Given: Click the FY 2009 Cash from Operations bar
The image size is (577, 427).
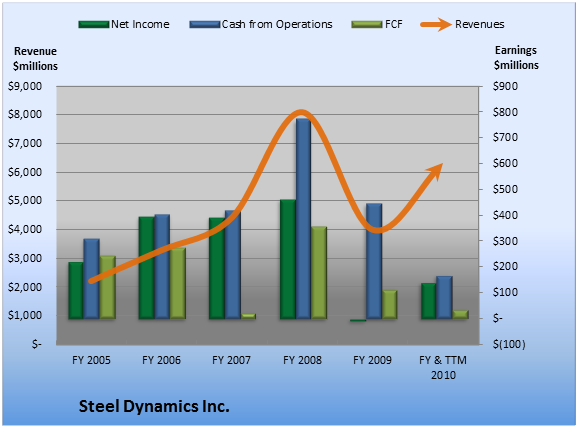Looking at the screenshot, I should click(x=374, y=261).
